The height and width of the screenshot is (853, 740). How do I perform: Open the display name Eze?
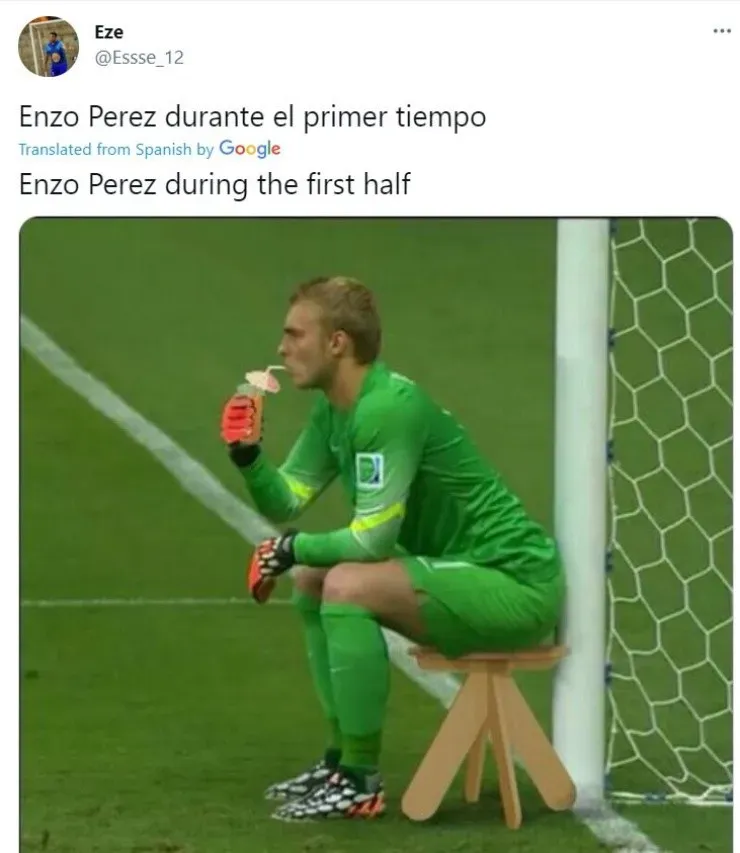coord(109,32)
